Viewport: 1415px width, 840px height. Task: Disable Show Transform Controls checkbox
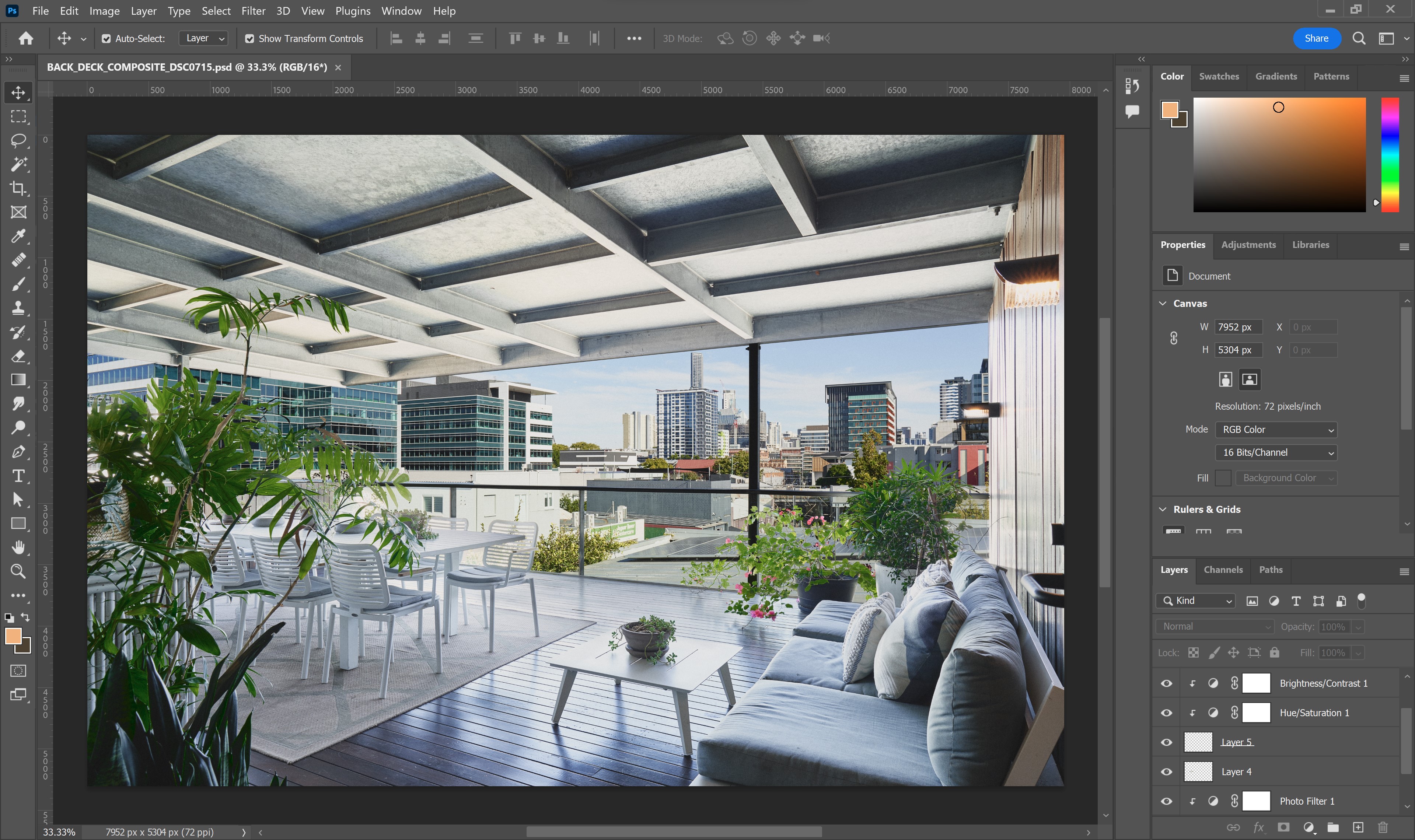pos(249,38)
